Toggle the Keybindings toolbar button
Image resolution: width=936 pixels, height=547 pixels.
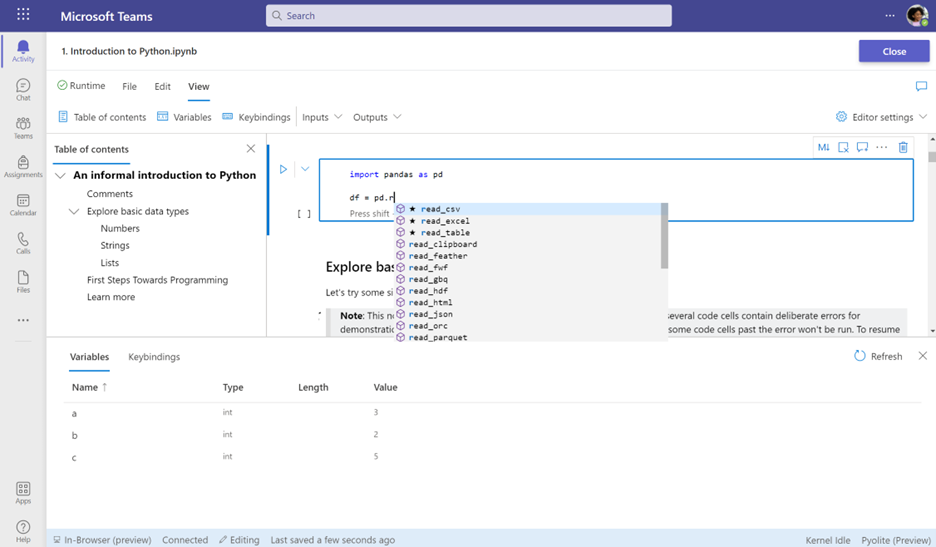(x=256, y=117)
